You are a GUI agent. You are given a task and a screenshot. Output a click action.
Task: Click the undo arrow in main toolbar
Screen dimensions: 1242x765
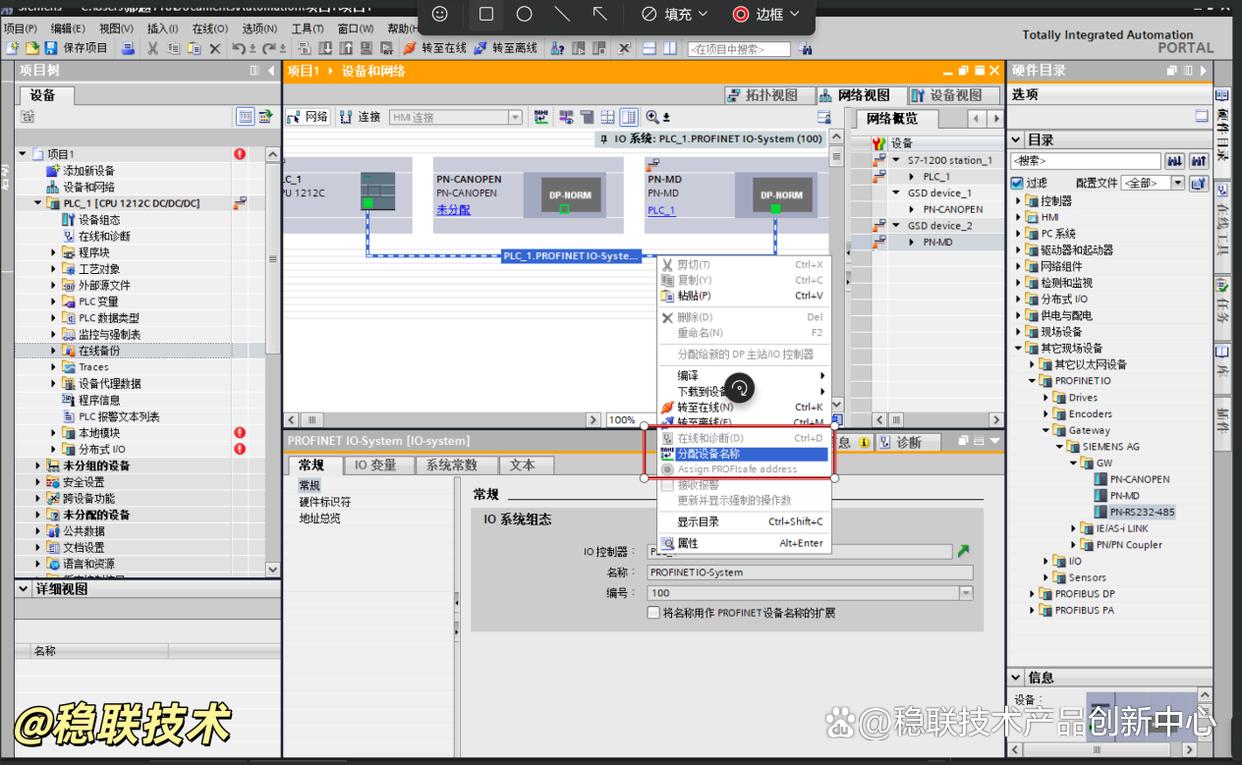point(238,48)
